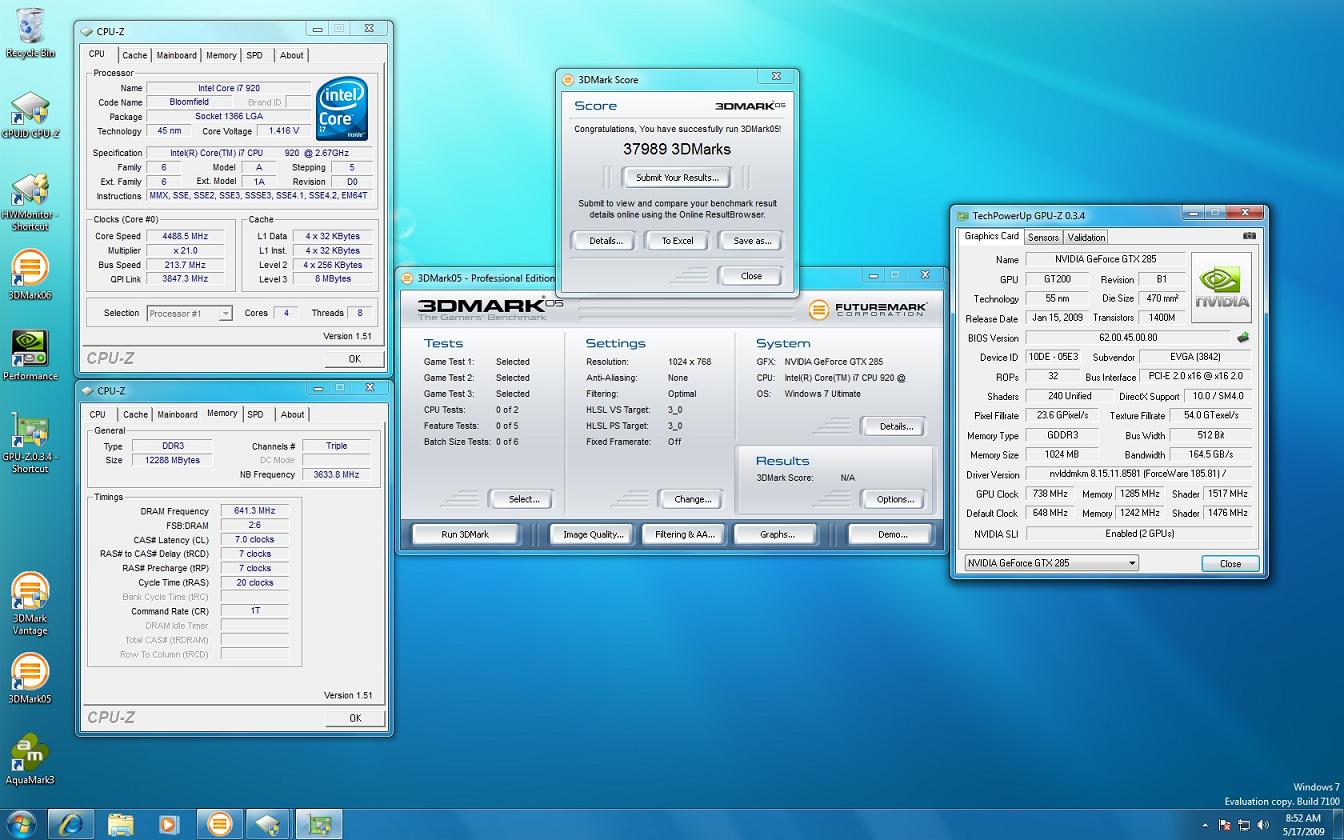The width and height of the screenshot is (1344, 840).
Task: Click the GPU-Z BIOS save chip icon
Action: coord(1243,338)
